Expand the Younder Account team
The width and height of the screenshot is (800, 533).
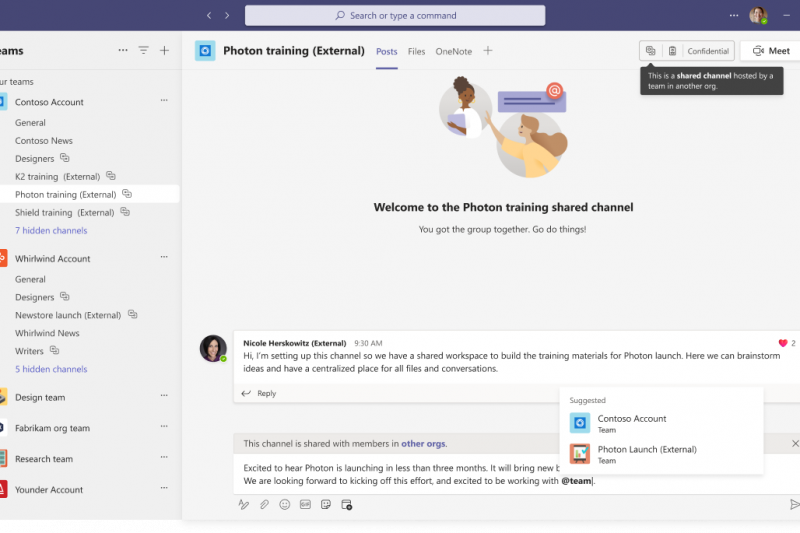point(49,490)
